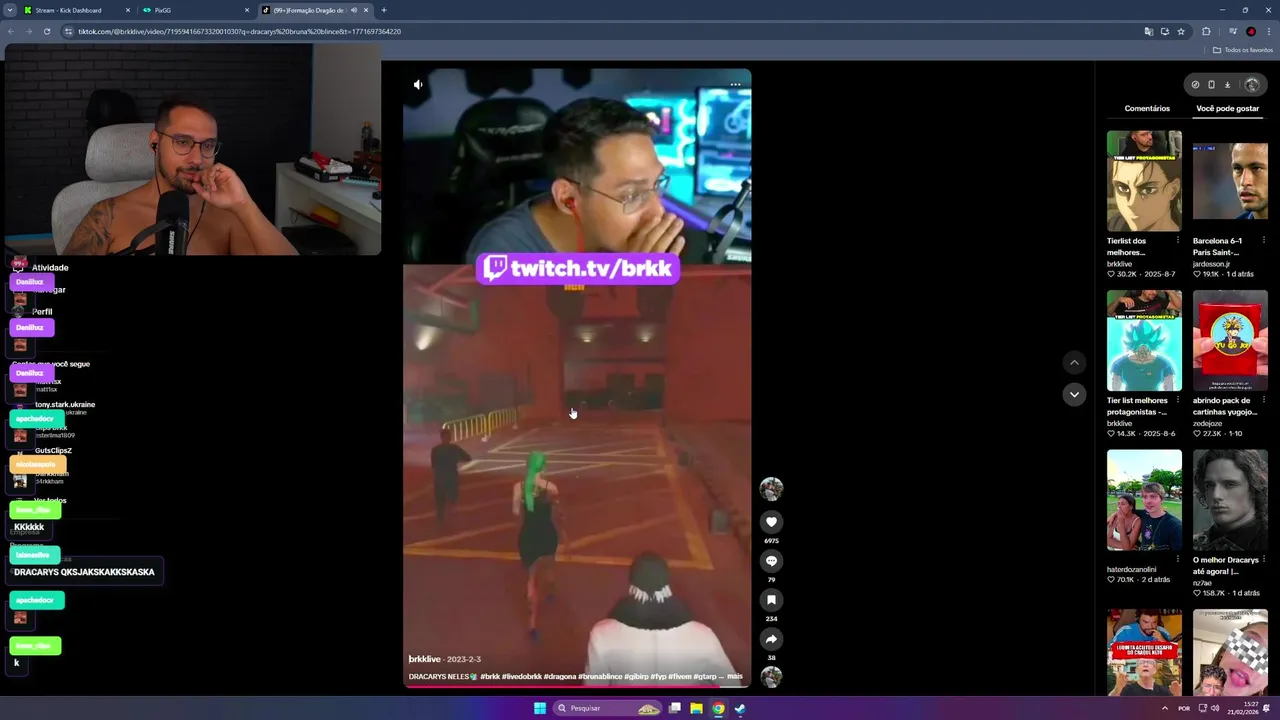1280x720 pixels.
Task: Open options for the O melhor Dracarys card
Action: [x=1263, y=559]
